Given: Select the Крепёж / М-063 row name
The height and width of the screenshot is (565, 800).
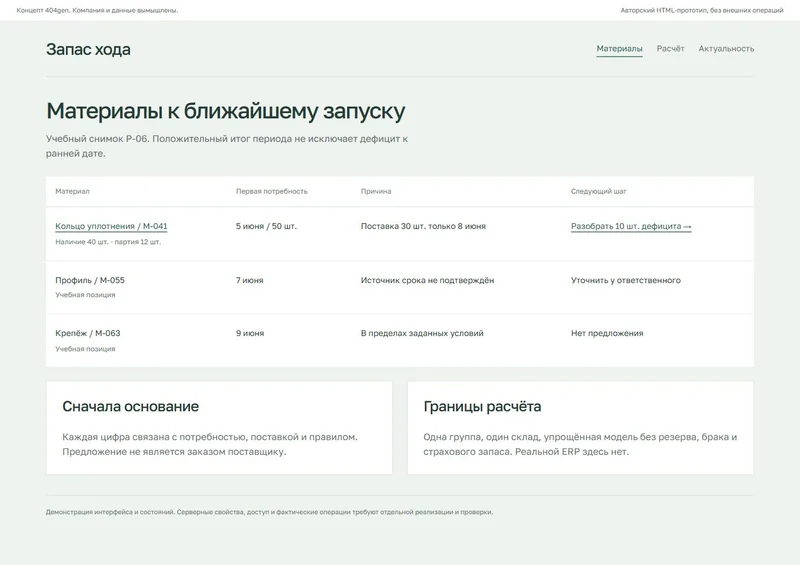Looking at the screenshot, I should click(x=88, y=333).
